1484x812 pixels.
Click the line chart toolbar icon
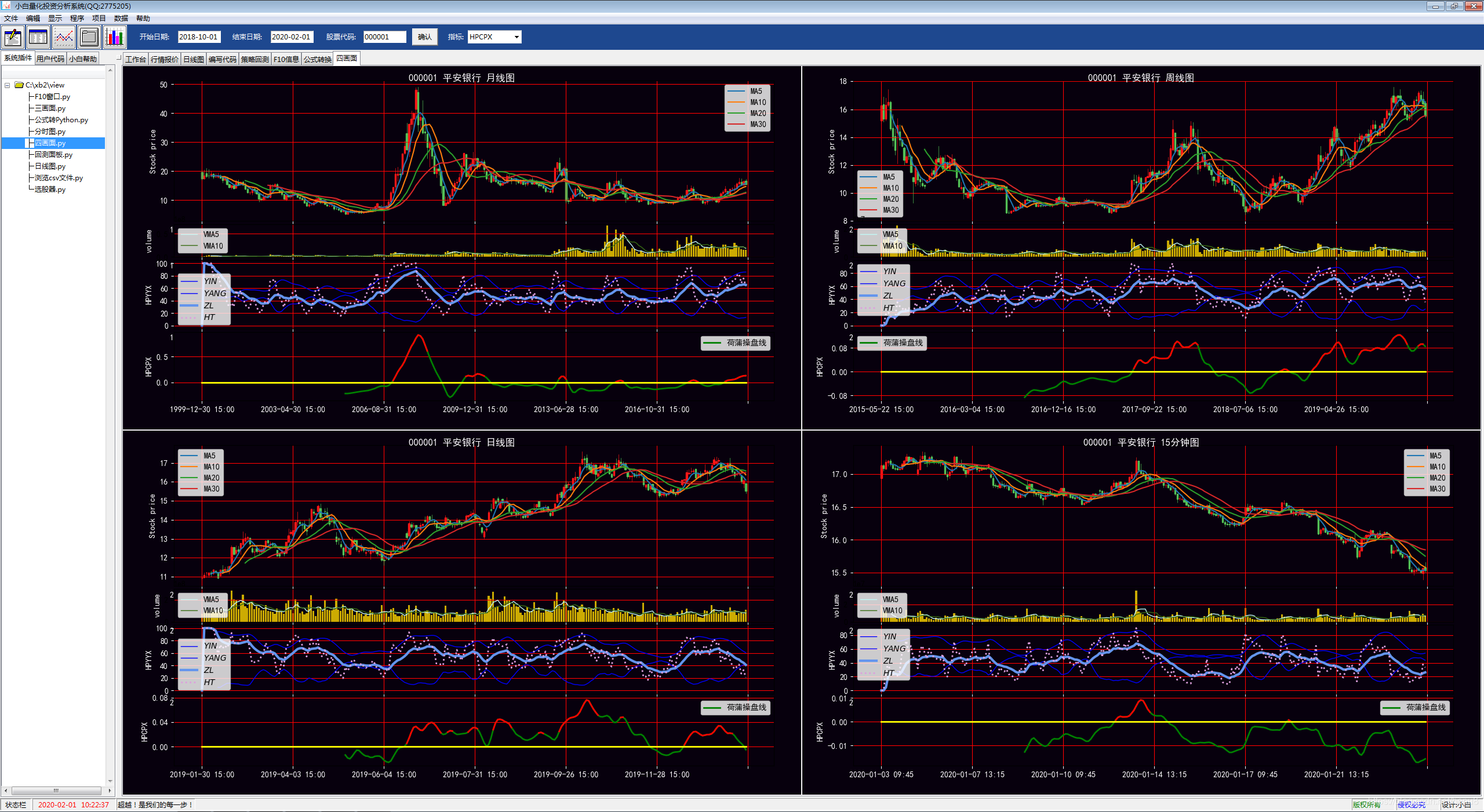pos(64,37)
